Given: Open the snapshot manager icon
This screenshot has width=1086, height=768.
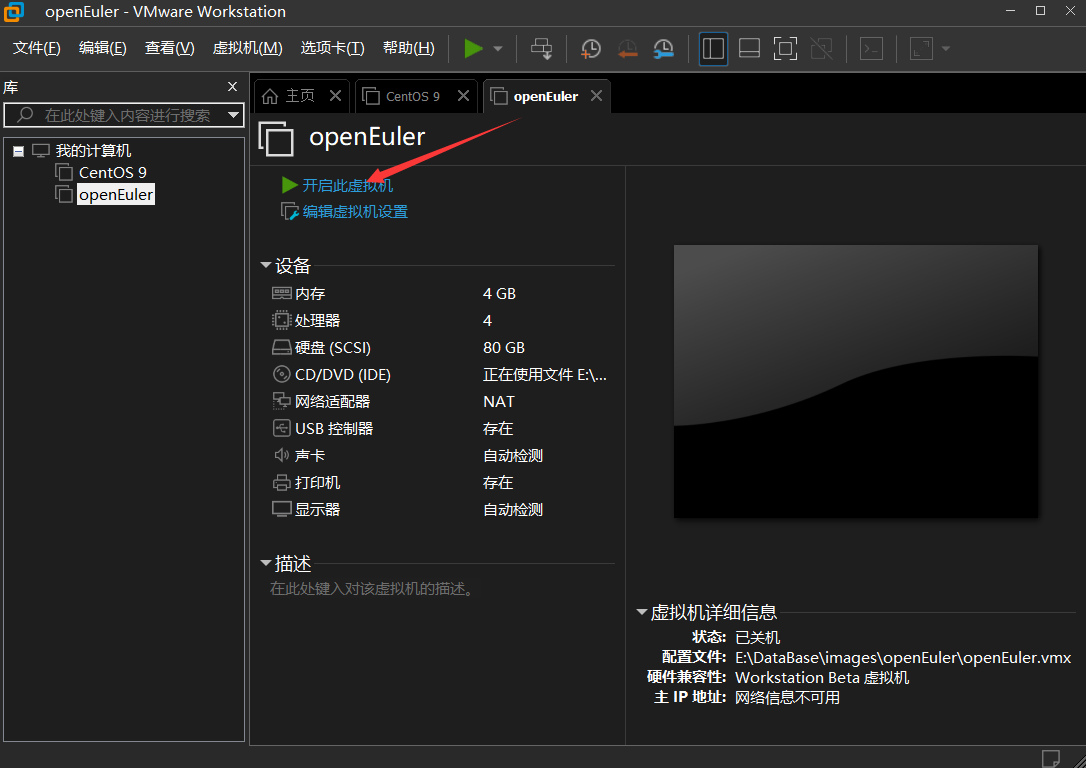Looking at the screenshot, I should (663, 48).
